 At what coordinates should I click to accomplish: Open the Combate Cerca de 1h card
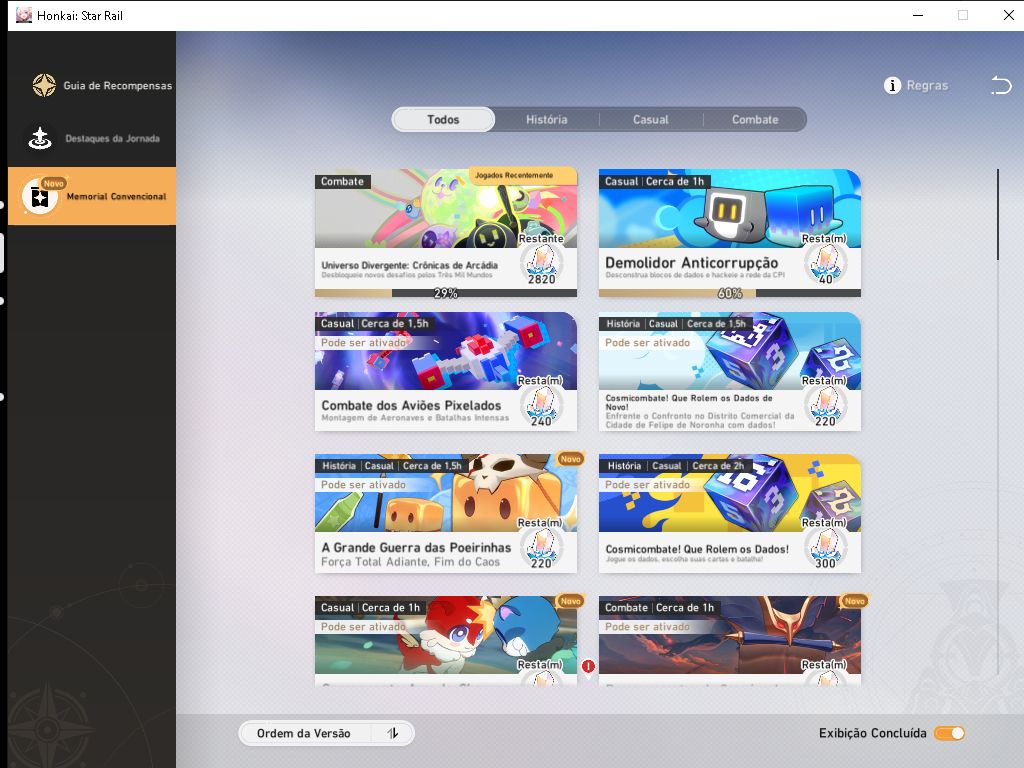[729, 640]
